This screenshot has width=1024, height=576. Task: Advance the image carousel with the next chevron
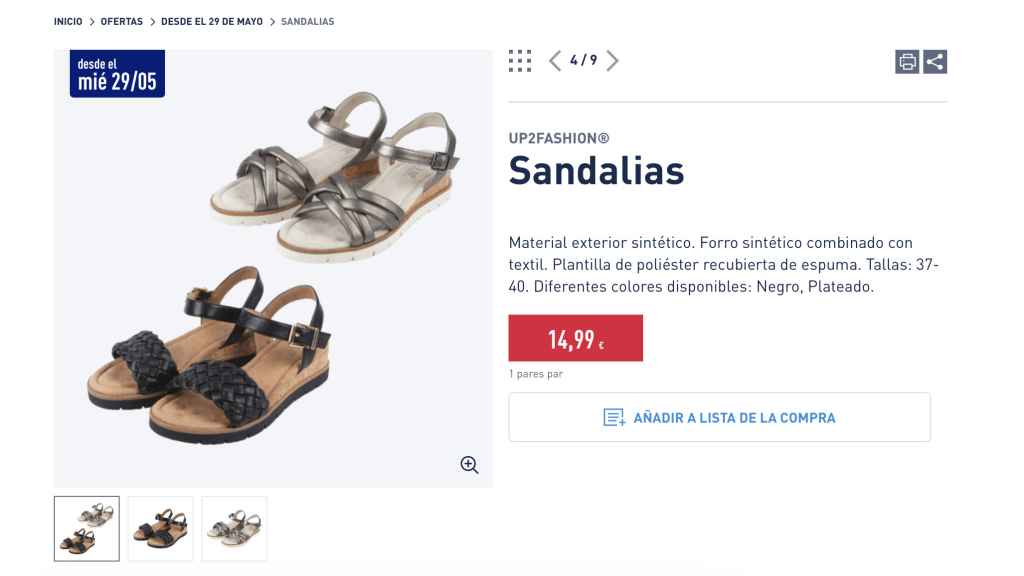pos(613,61)
